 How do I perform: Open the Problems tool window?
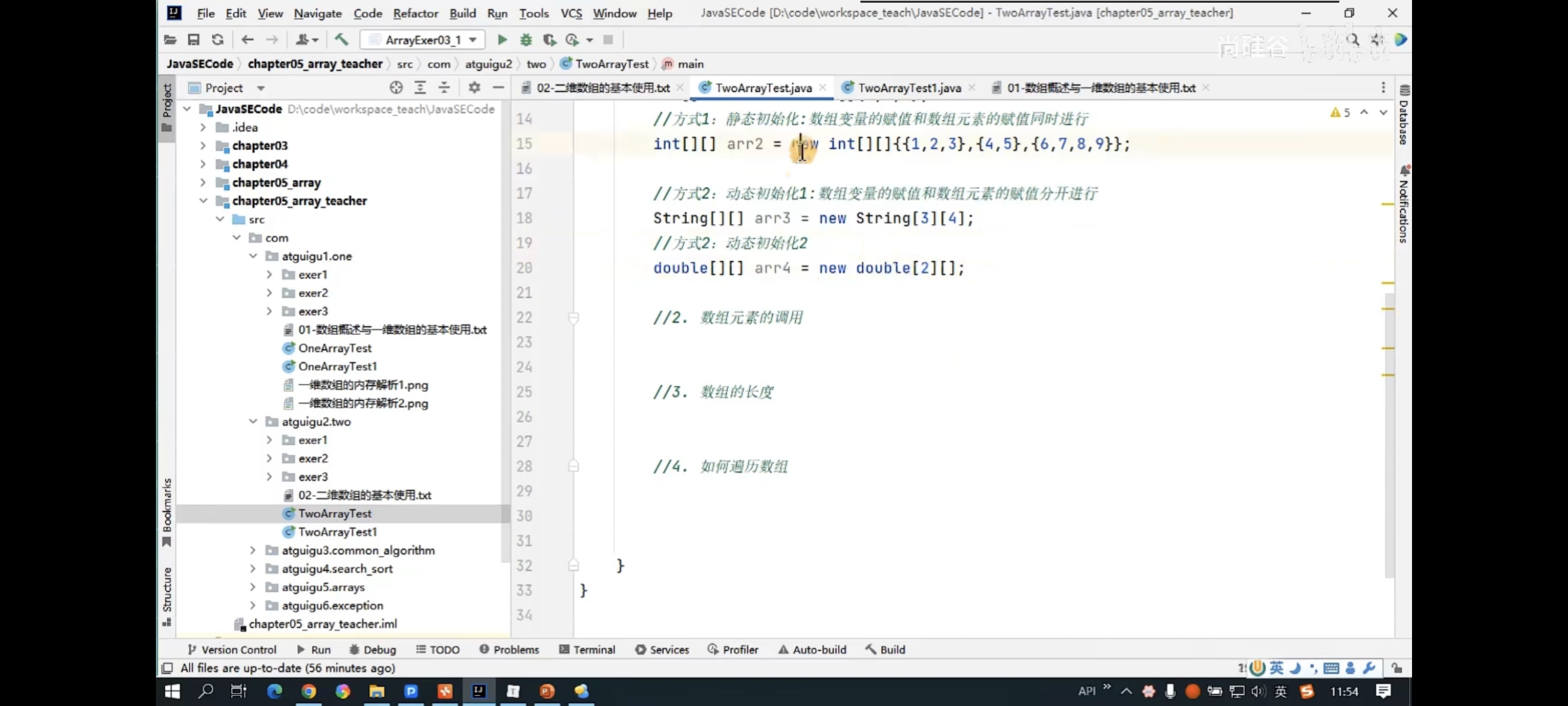coord(509,650)
